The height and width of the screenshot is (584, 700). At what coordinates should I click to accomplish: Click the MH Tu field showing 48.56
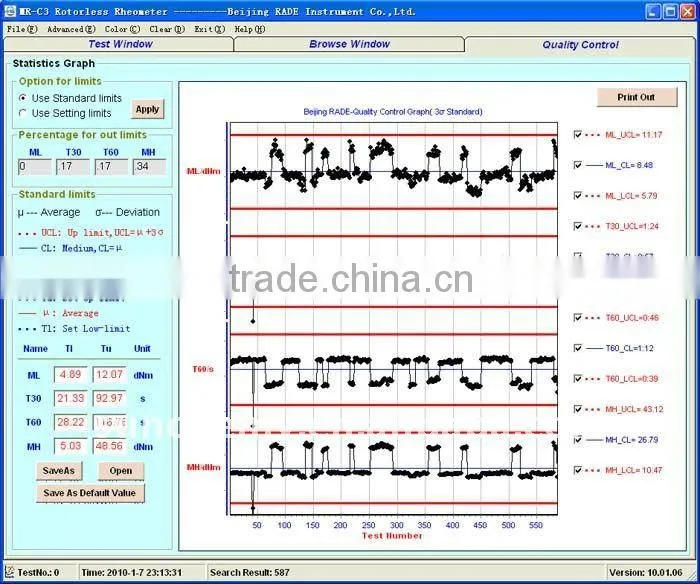tap(109, 446)
